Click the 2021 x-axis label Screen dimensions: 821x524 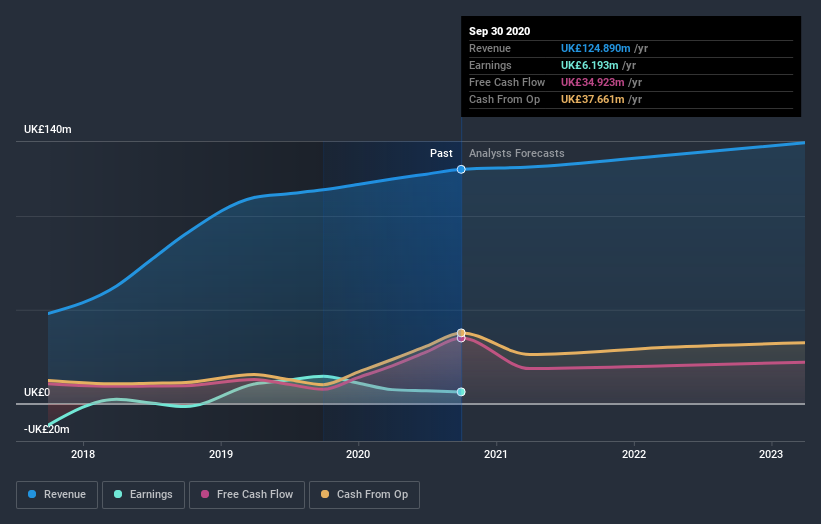pos(496,454)
